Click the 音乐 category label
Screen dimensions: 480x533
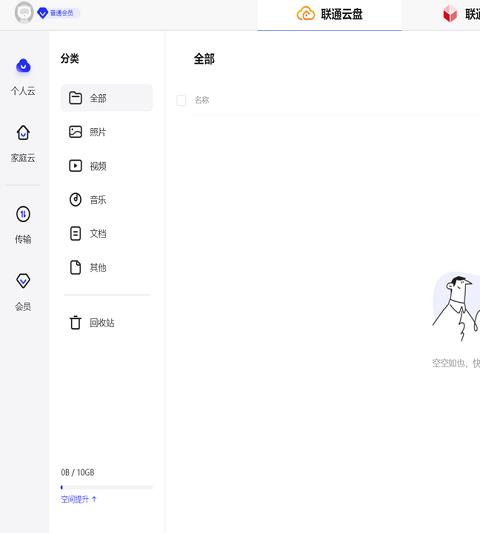pyautogui.click(x=98, y=200)
